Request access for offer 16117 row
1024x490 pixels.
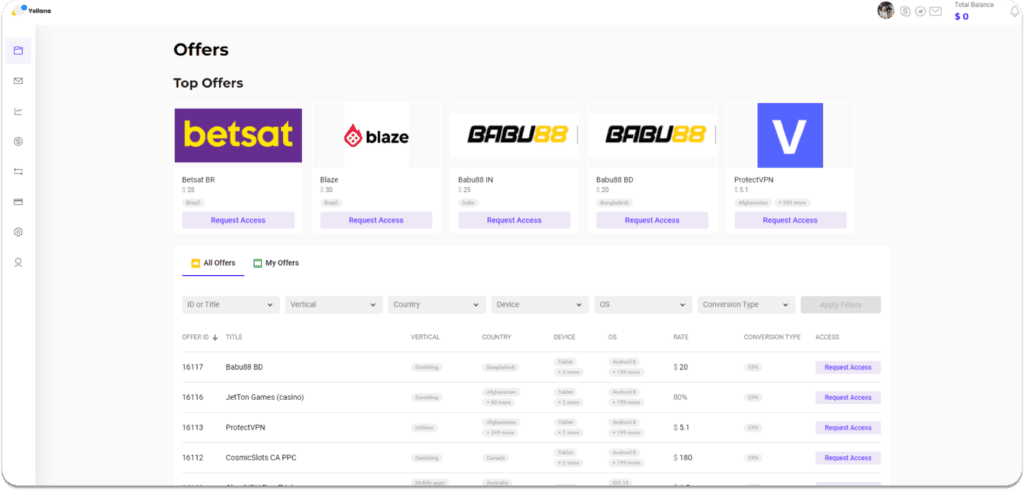(x=848, y=367)
